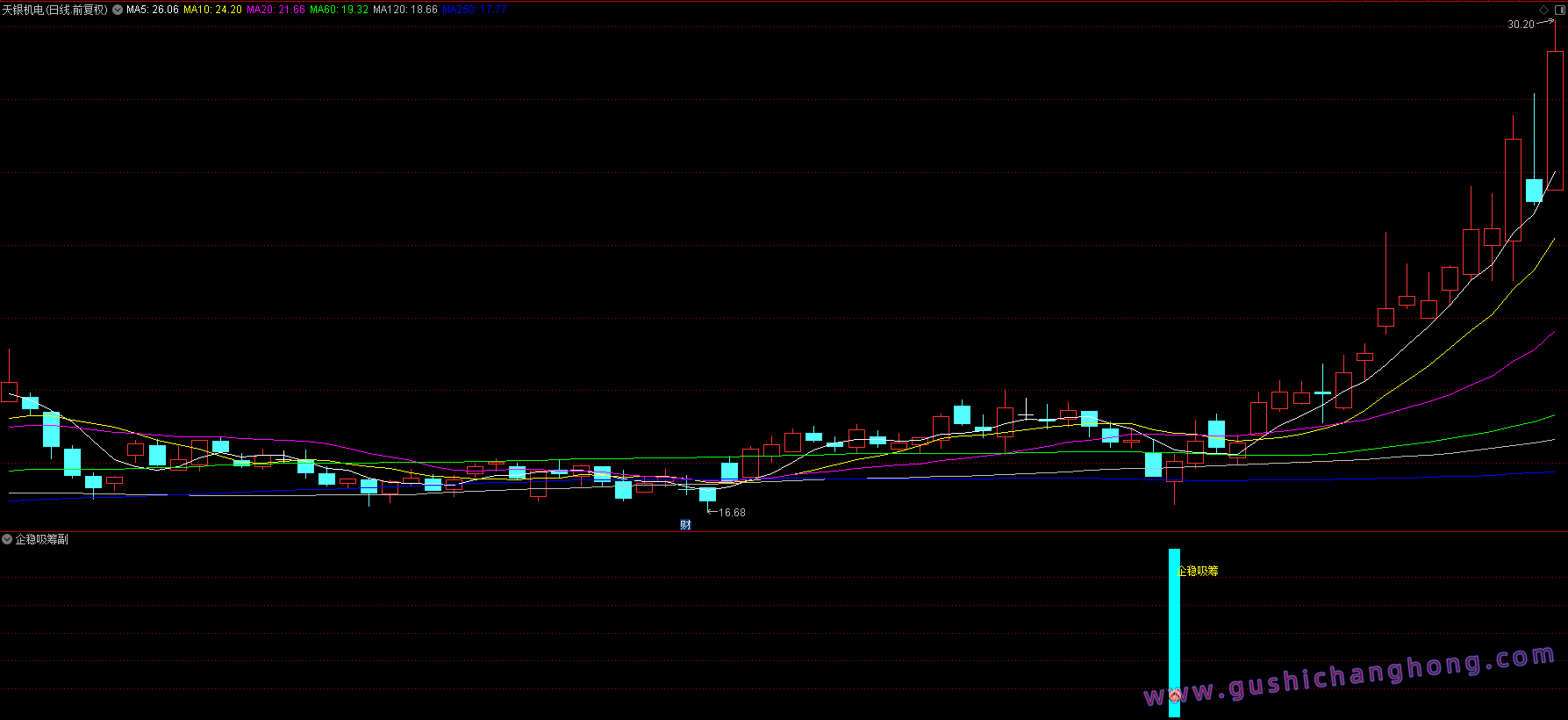Click the 30.20 high price marker
Viewport: 1568px width, 720px height.
point(1521,25)
